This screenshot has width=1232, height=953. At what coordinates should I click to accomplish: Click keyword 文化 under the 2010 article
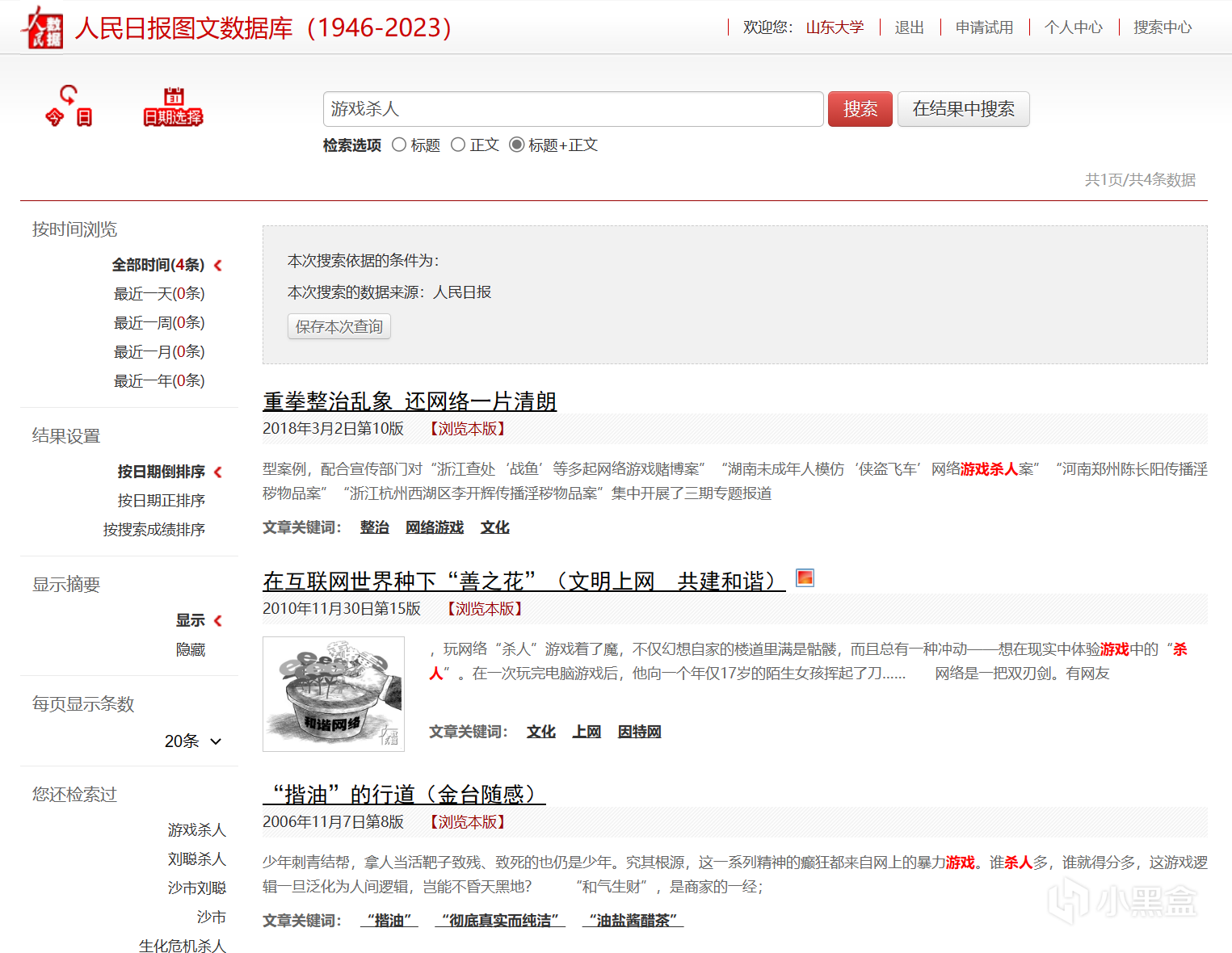point(541,732)
